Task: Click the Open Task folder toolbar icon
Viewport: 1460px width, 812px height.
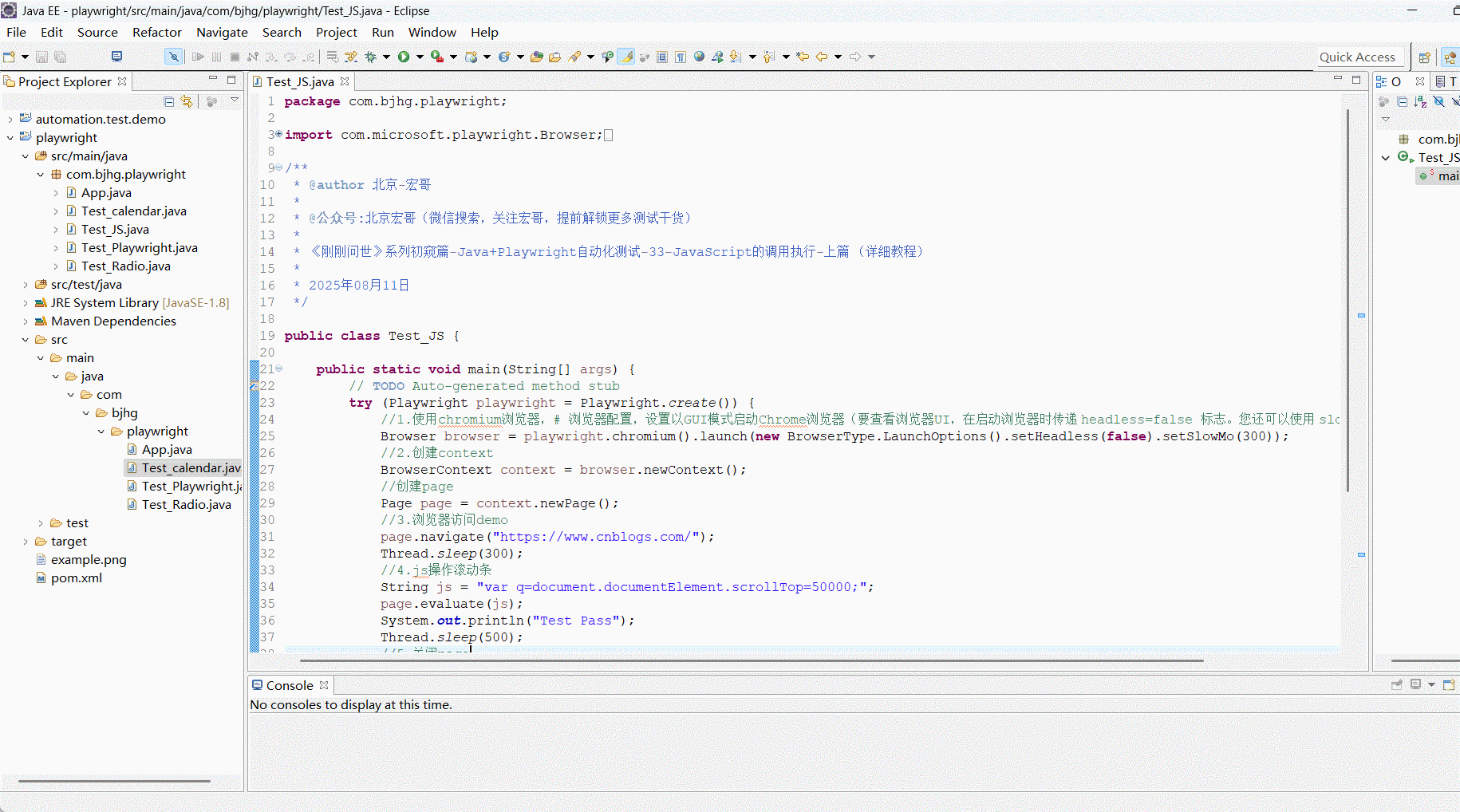Action: (555, 57)
